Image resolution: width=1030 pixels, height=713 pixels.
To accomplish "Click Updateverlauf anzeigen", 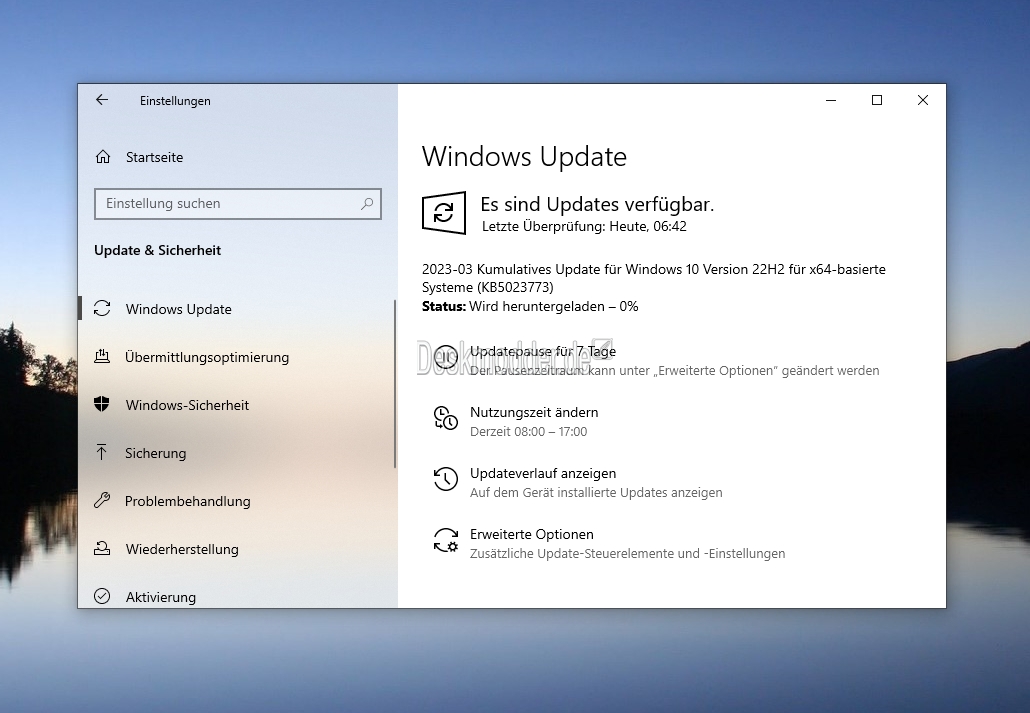I will (x=543, y=473).
